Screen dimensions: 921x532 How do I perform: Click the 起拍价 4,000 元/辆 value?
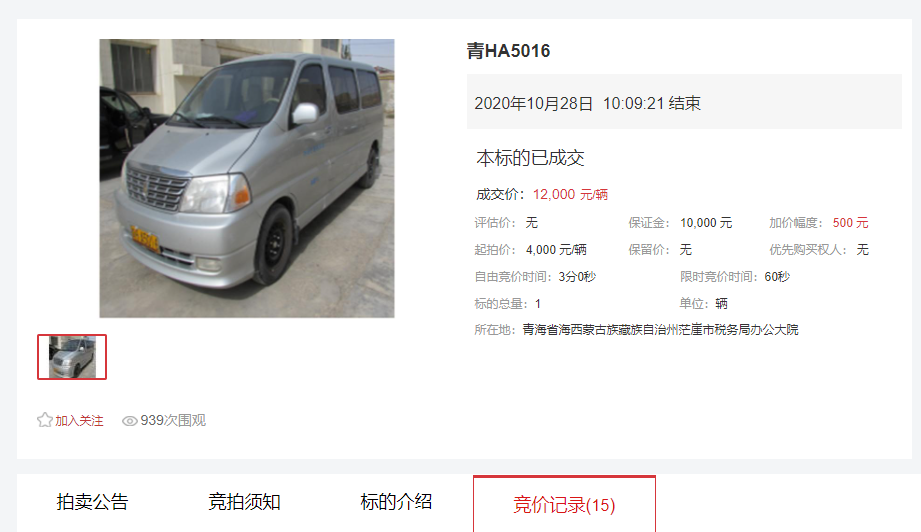(556, 250)
